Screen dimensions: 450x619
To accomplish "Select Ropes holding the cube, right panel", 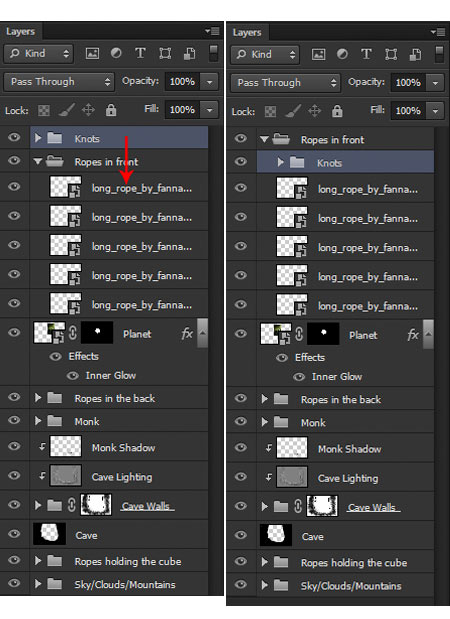I will [x=345, y=562].
